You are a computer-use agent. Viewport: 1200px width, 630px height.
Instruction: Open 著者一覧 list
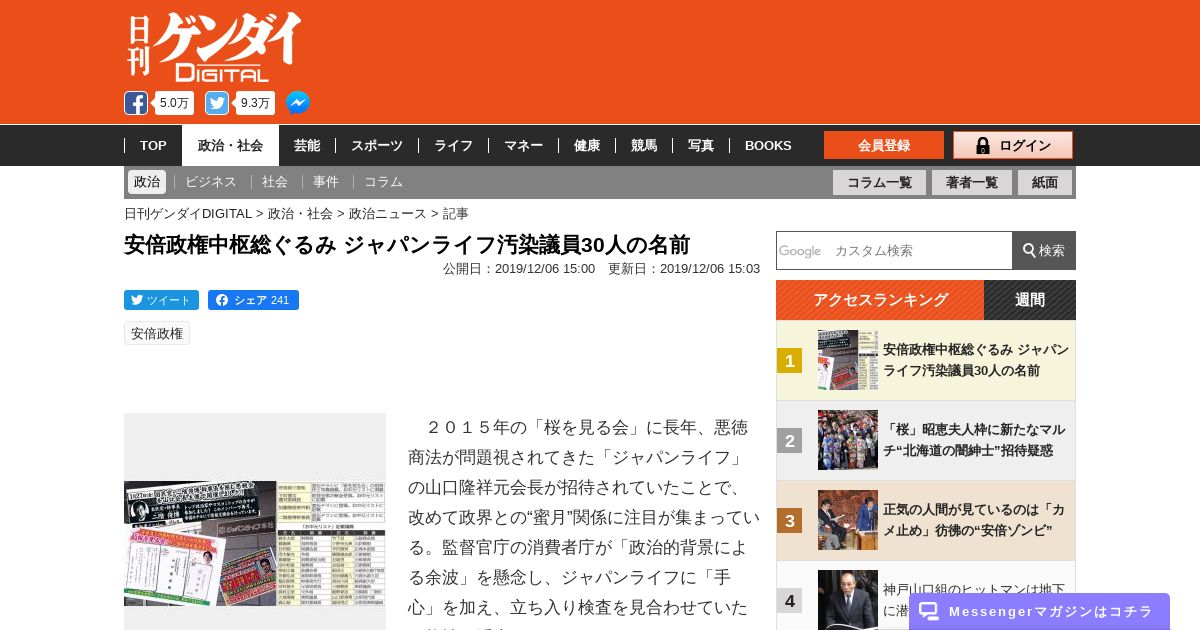coord(972,183)
